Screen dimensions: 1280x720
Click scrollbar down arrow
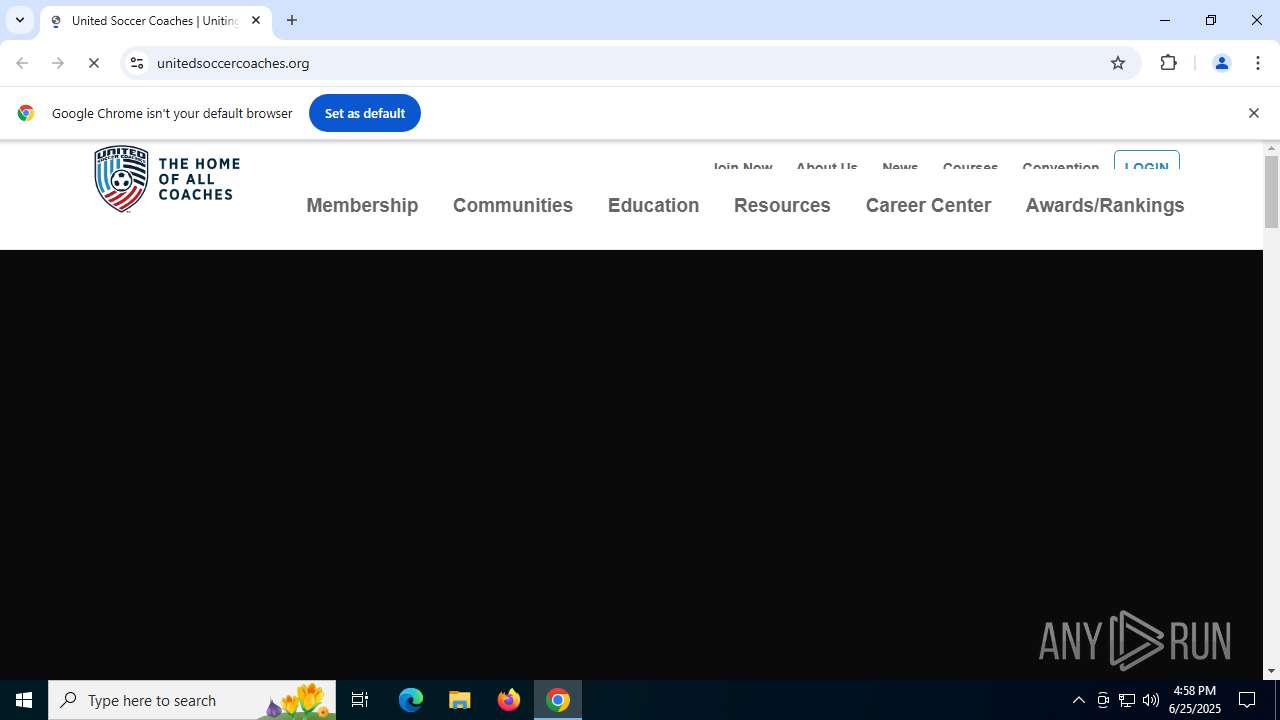[1271, 671]
